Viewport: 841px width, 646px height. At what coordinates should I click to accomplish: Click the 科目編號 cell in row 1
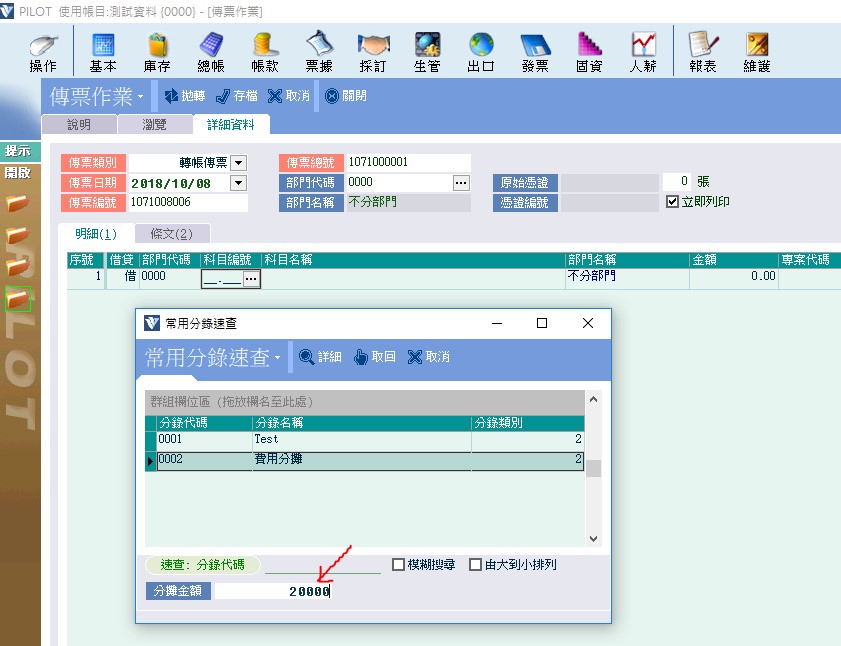click(x=231, y=279)
